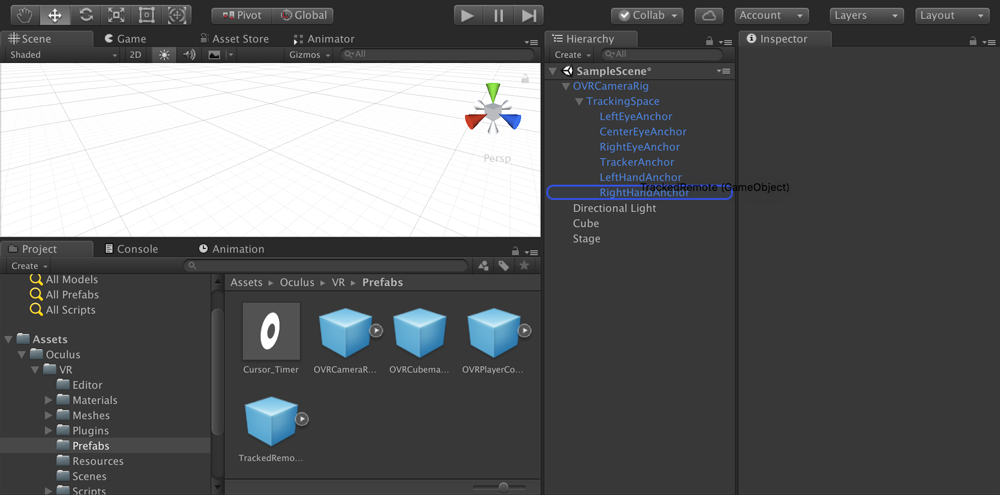This screenshot has height=495, width=1000.
Task: Toggle scene audio
Action: tap(189, 55)
